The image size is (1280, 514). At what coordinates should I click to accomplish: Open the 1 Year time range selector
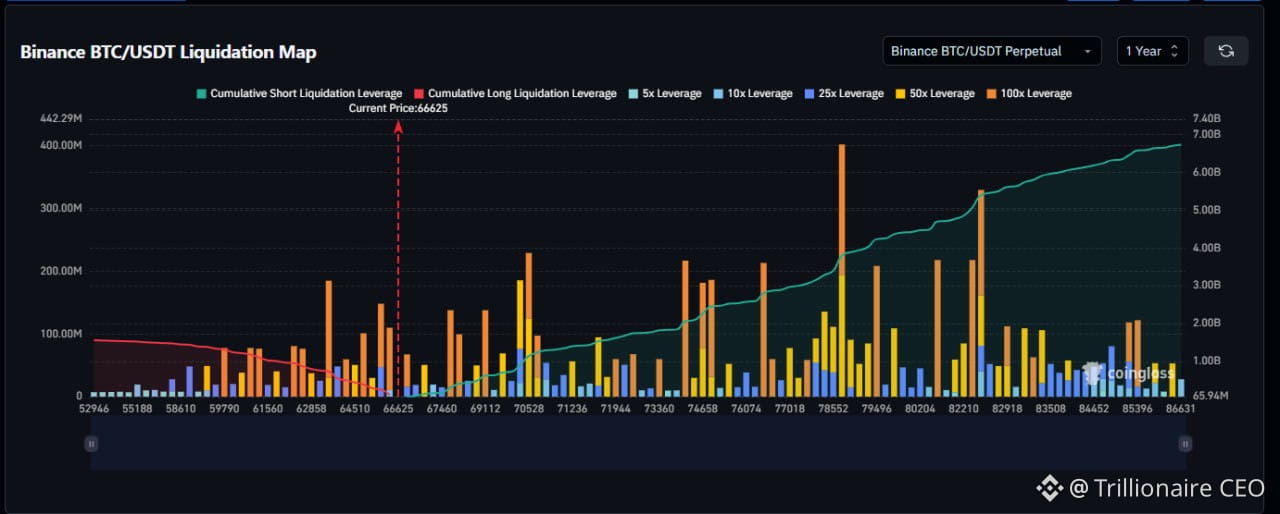coord(1152,51)
